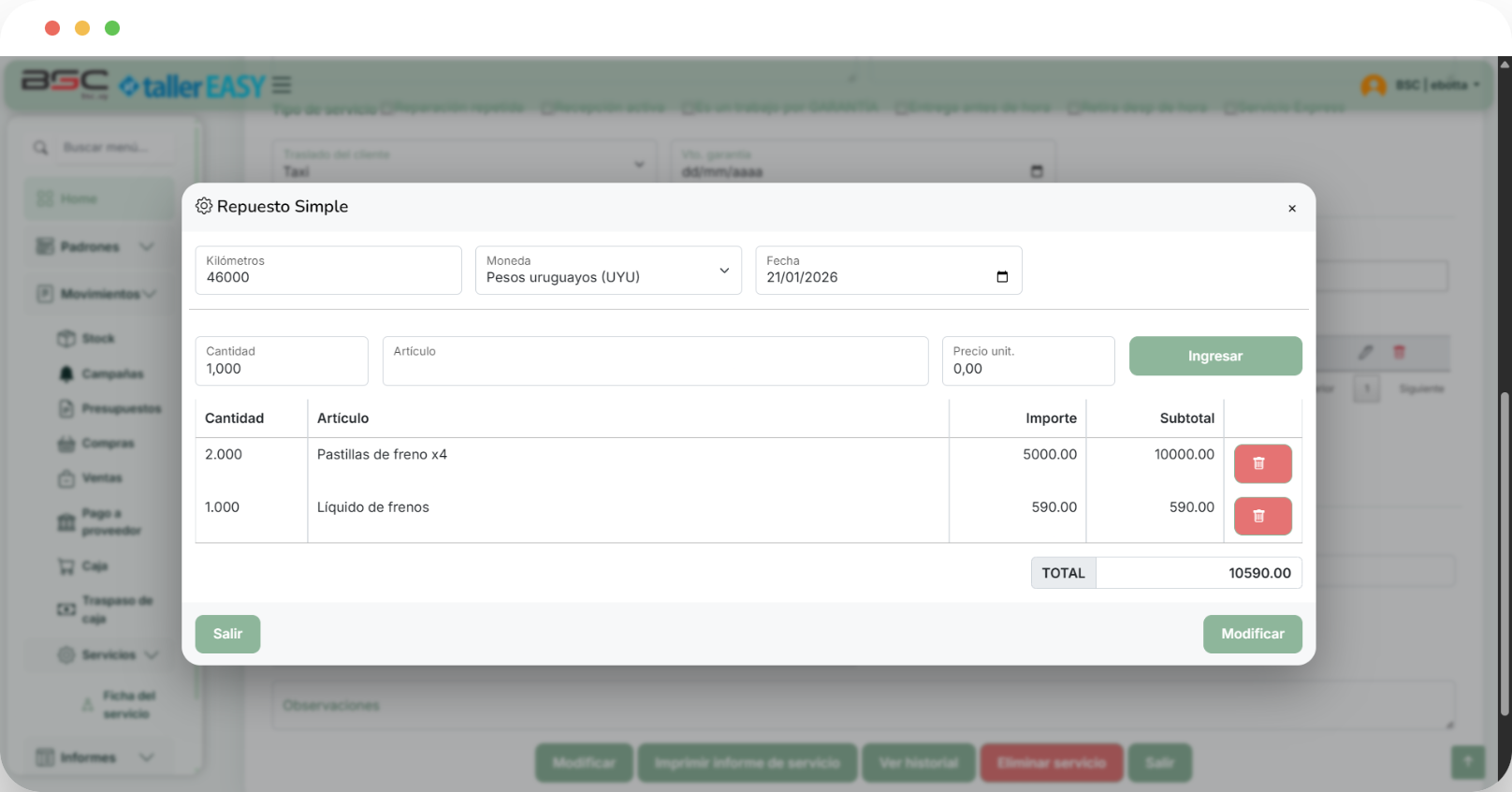Click the tallerEASY logo
1512x792 pixels.
pyautogui.click(x=192, y=86)
